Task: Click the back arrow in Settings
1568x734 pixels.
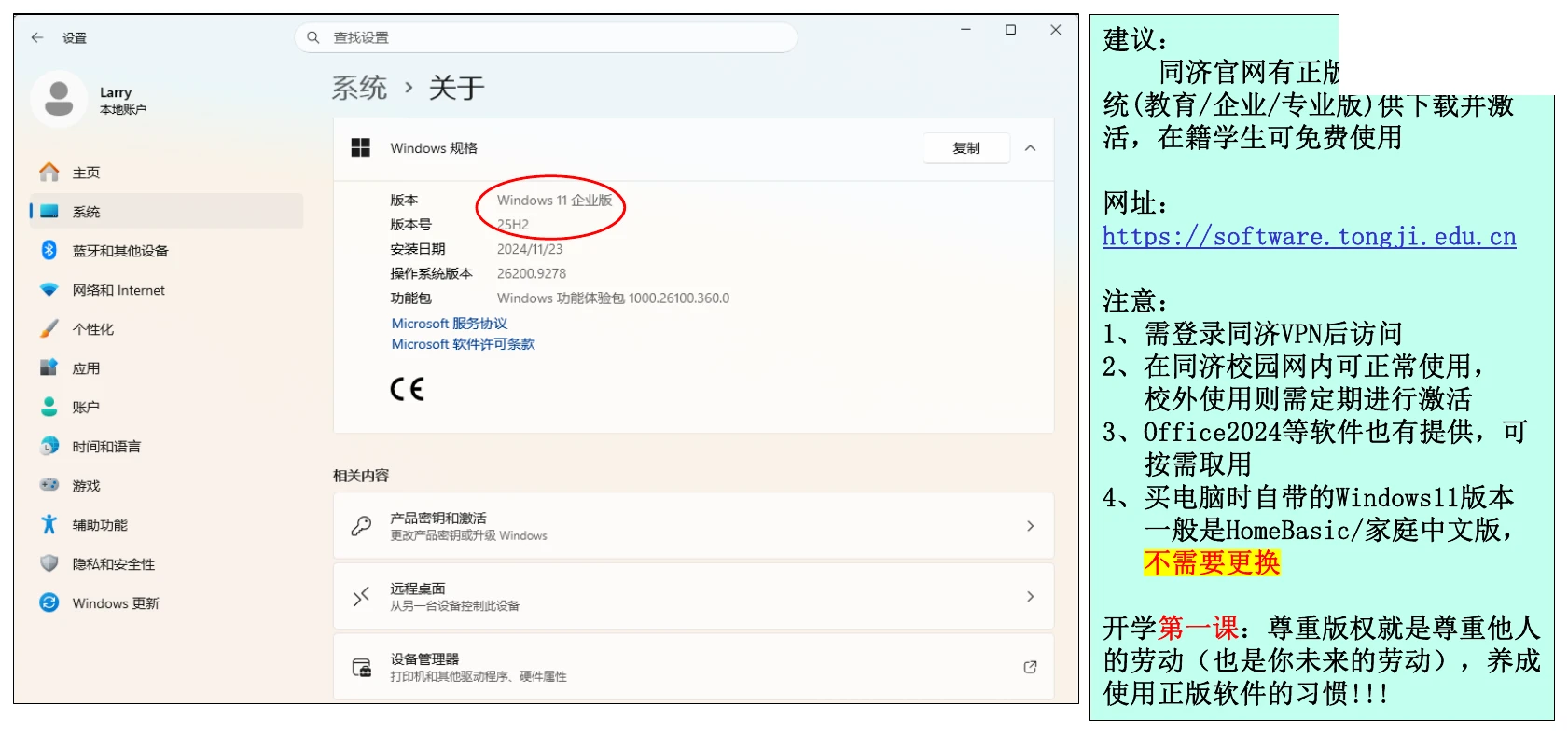Action: [37, 38]
